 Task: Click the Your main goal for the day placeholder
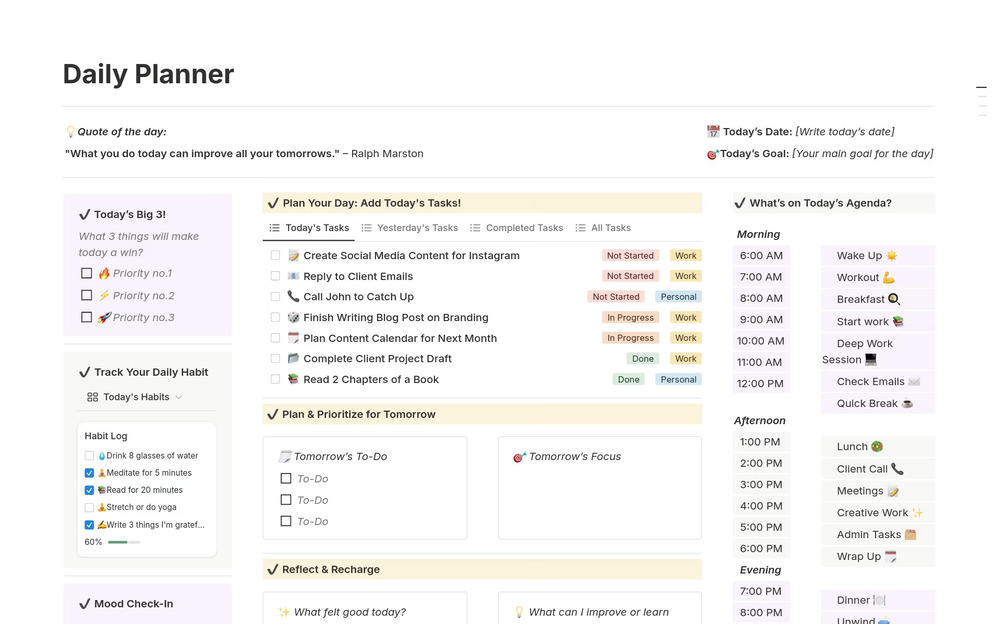862,154
